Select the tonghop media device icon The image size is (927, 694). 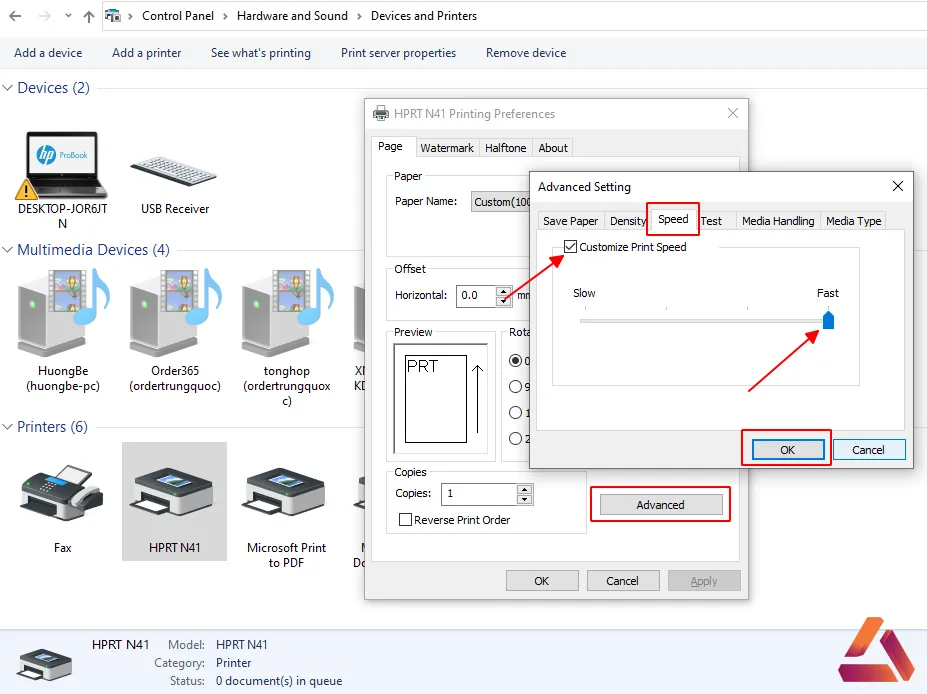(x=287, y=313)
